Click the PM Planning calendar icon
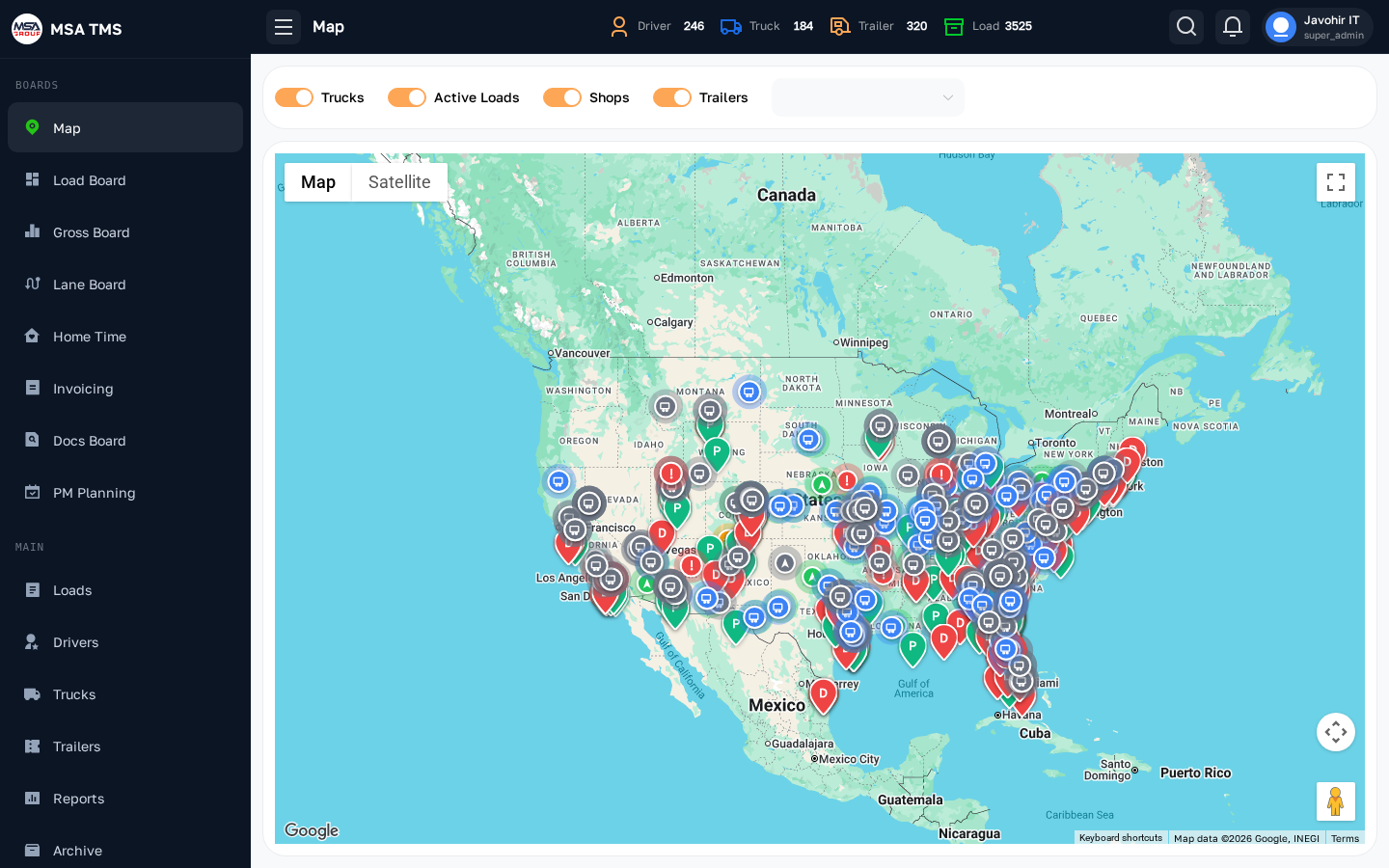 tap(33, 492)
